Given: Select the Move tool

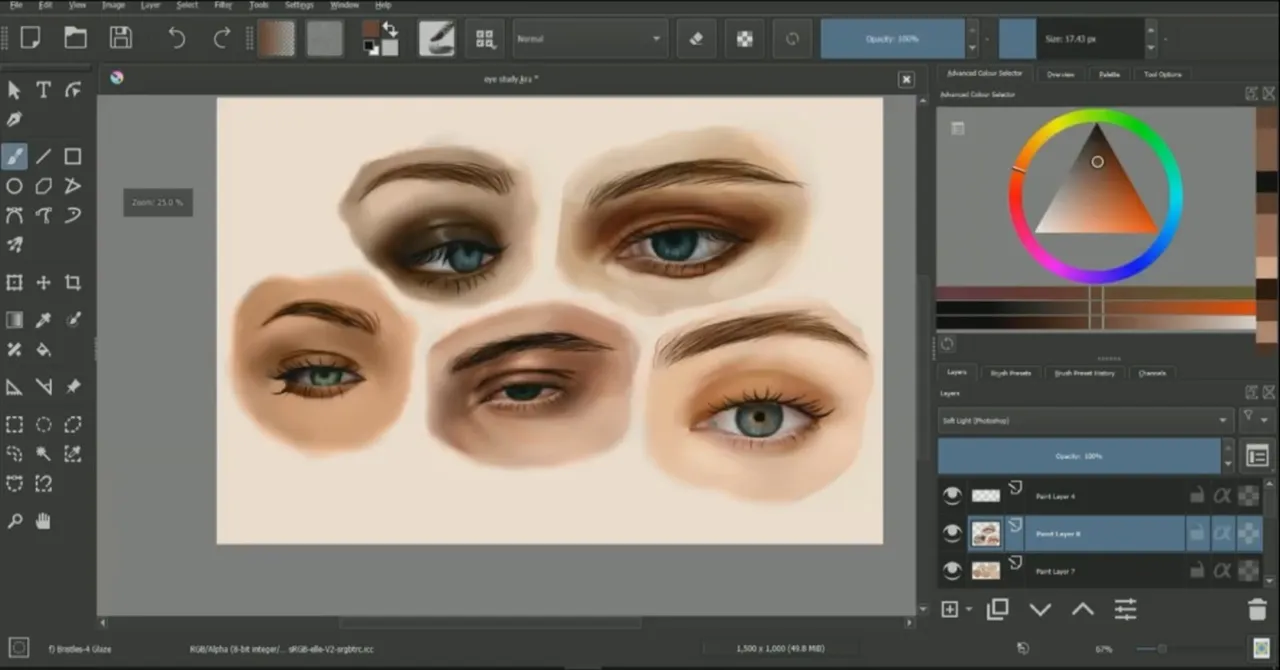Looking at the screenshot, I should tap(44, 283).
